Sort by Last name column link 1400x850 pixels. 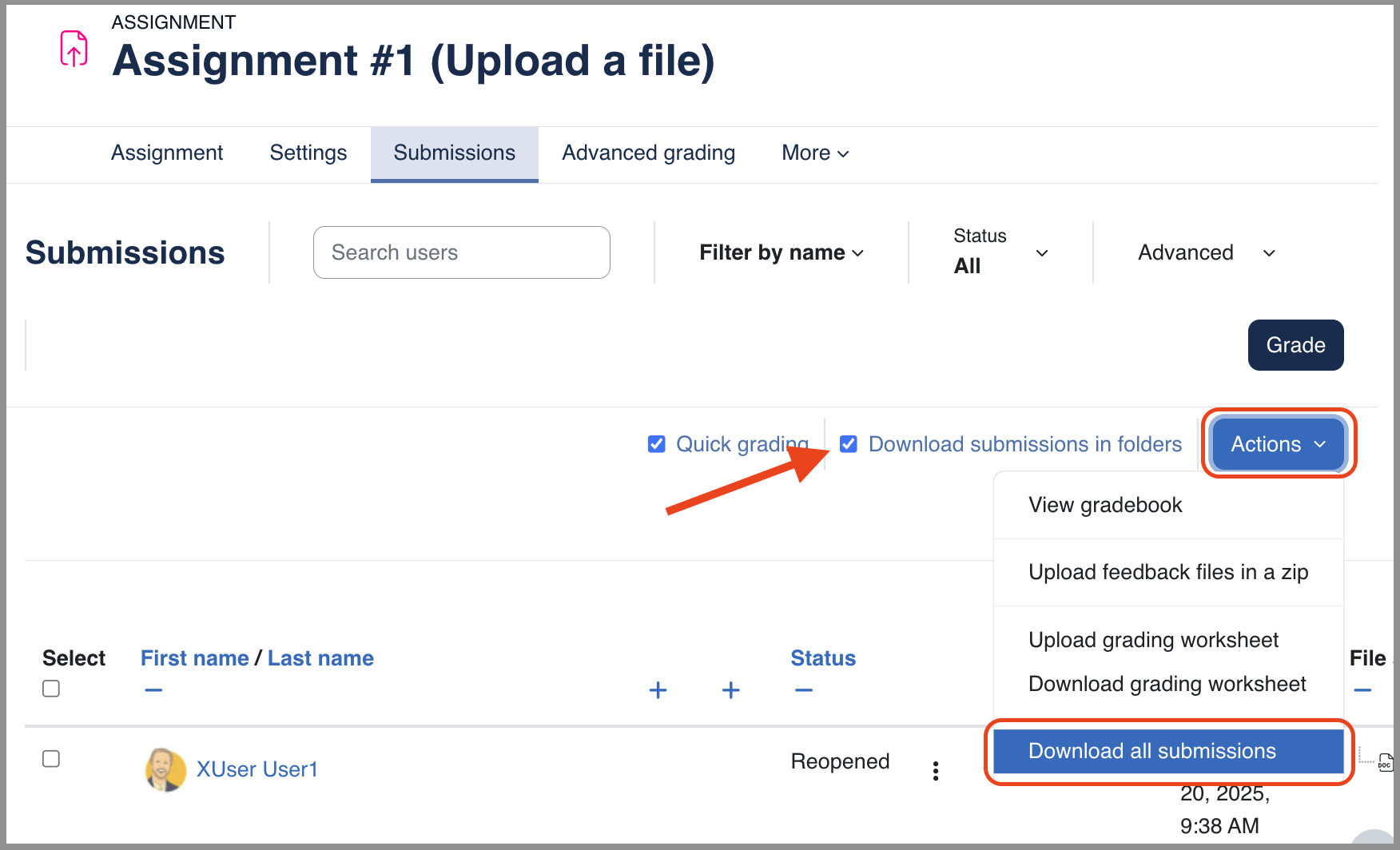click(320, 658)
